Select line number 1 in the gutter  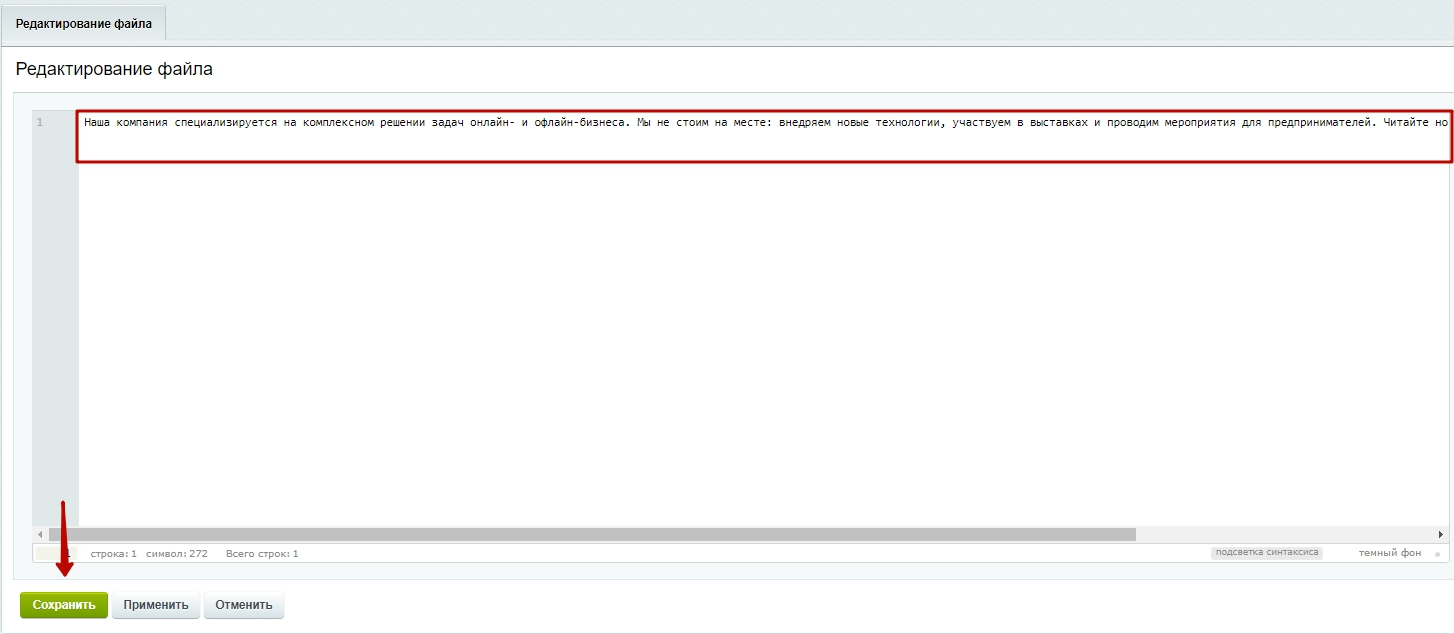click(x=40, y=123)
